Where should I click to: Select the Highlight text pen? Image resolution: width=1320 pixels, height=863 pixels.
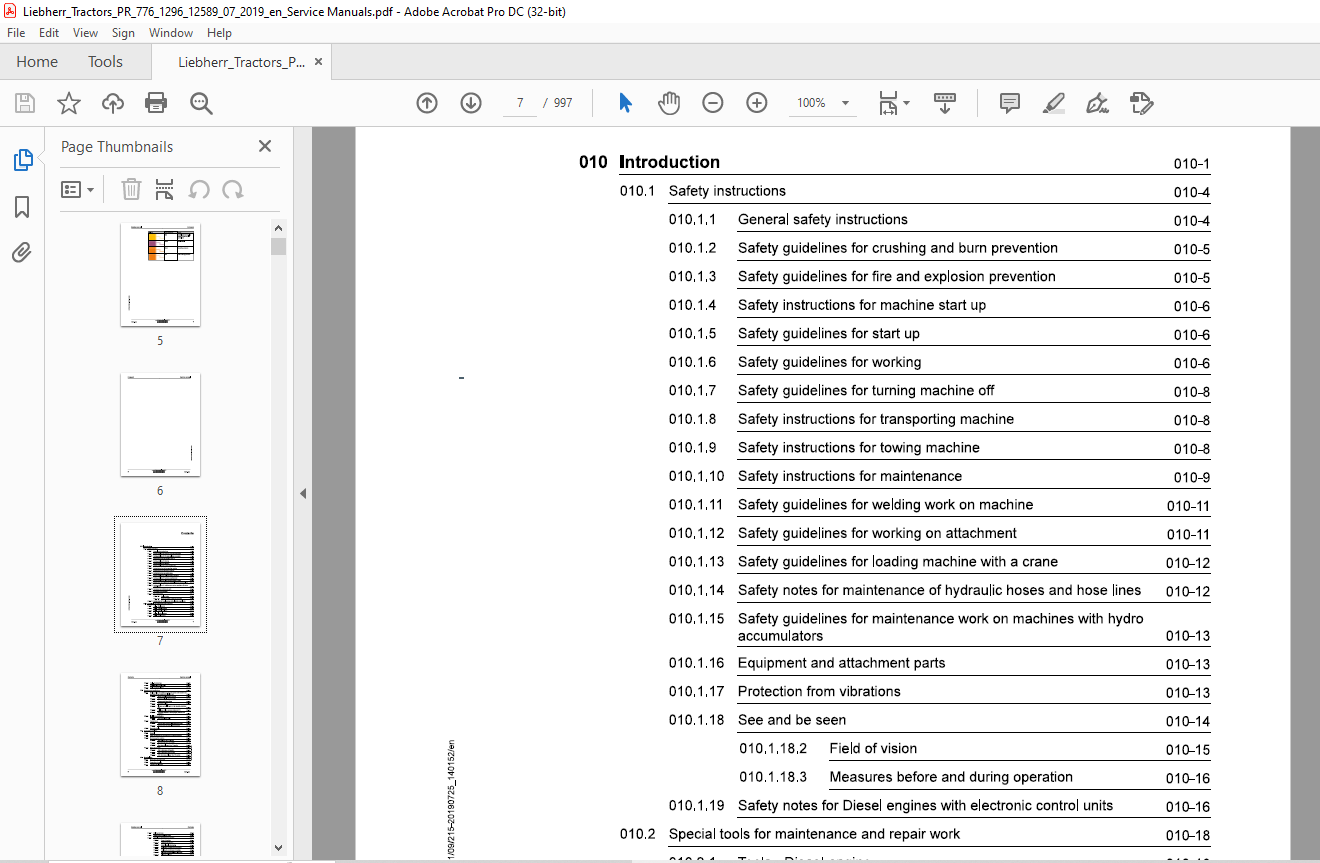(1053, 103)
